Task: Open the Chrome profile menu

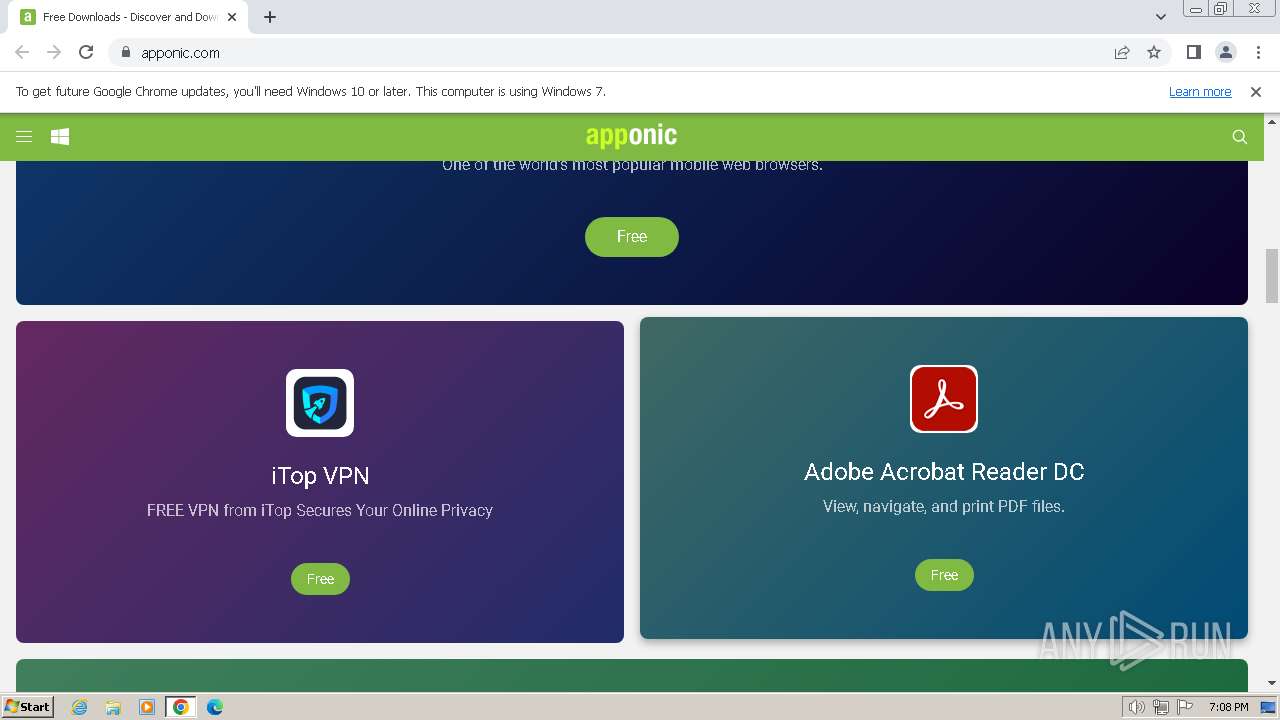Action: pos(1226,53)
